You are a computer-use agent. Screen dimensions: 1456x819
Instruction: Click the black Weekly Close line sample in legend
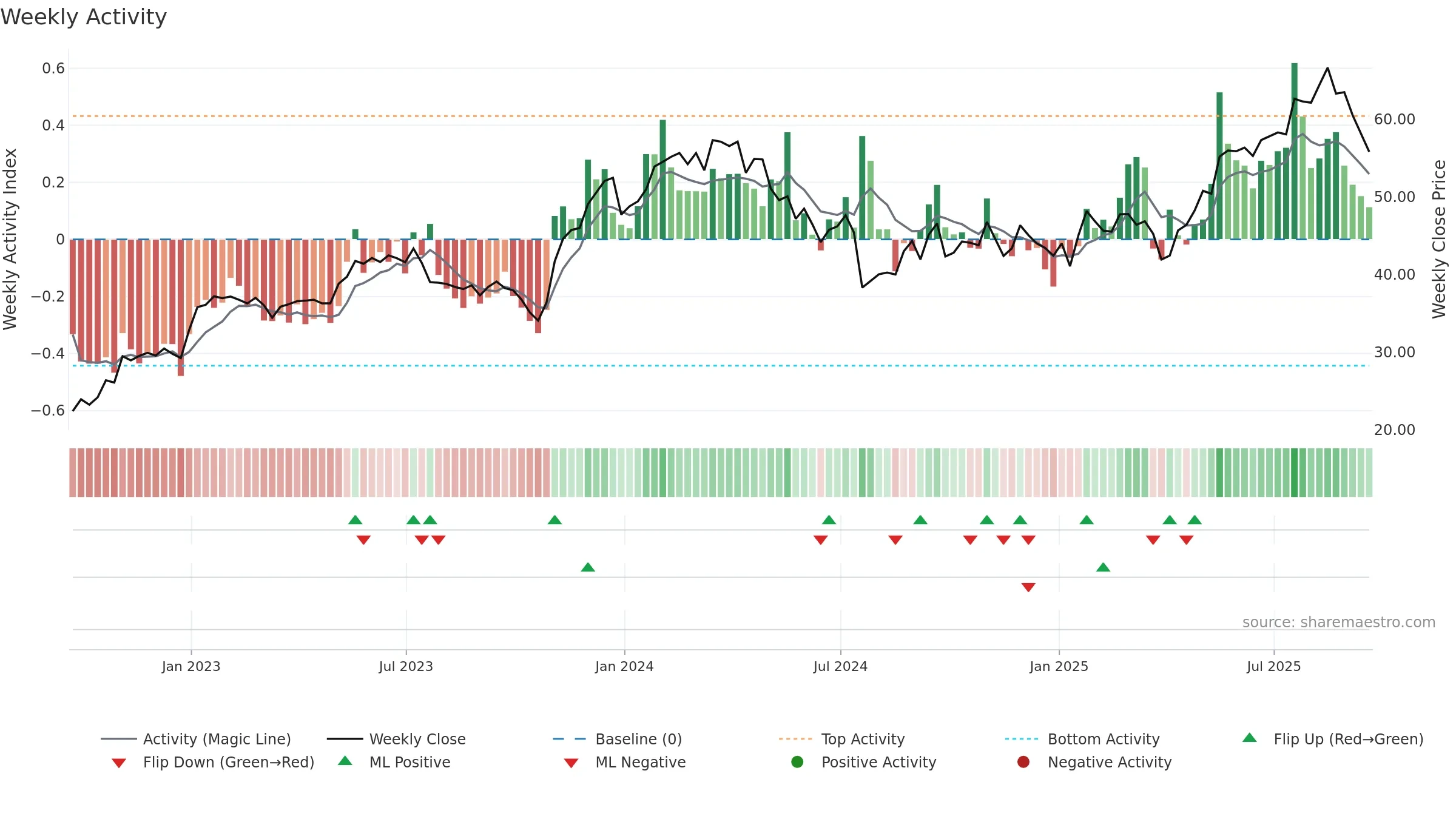(x=345, y=739)
